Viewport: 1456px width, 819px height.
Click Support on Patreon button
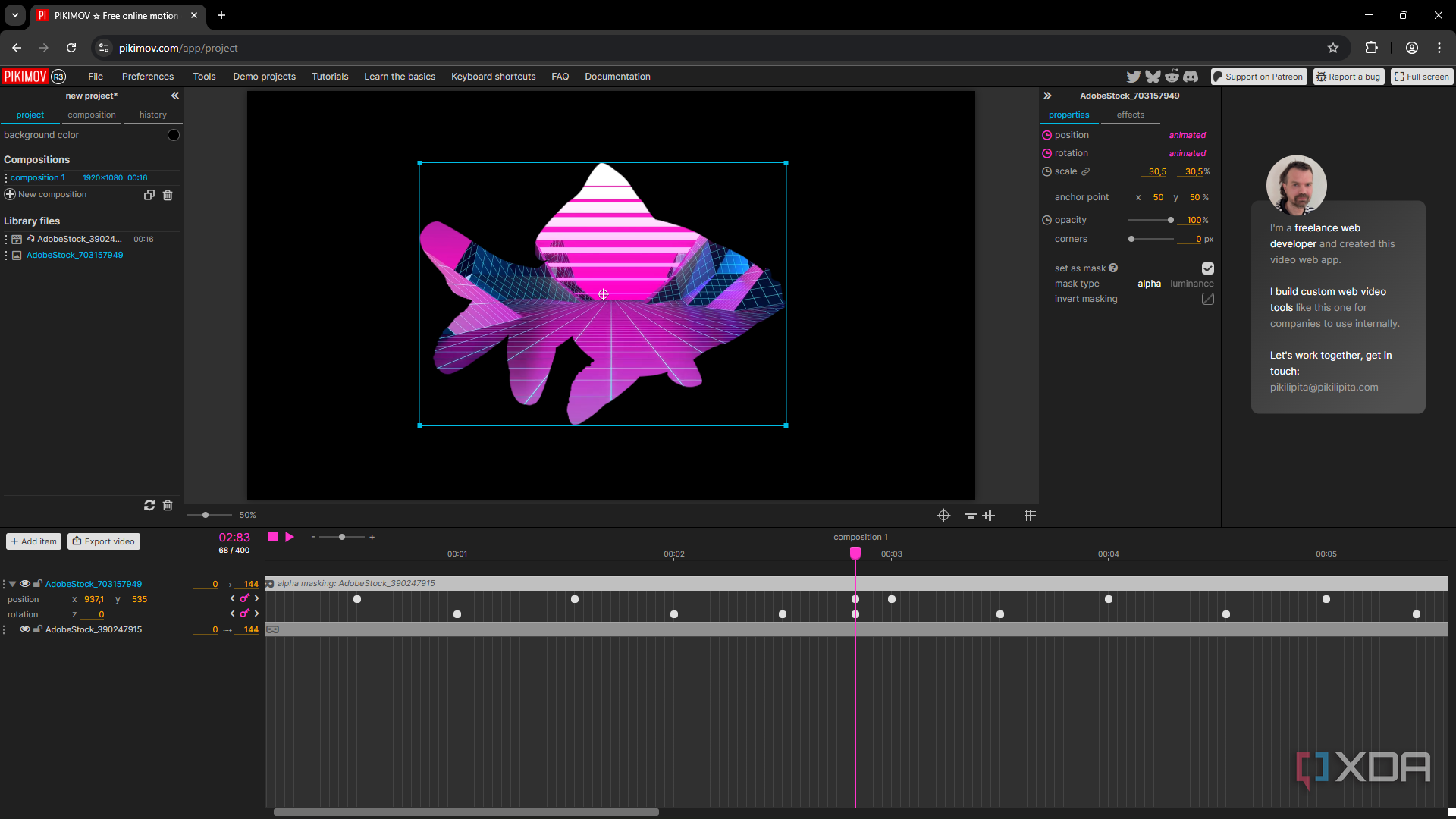[1259, 77]
